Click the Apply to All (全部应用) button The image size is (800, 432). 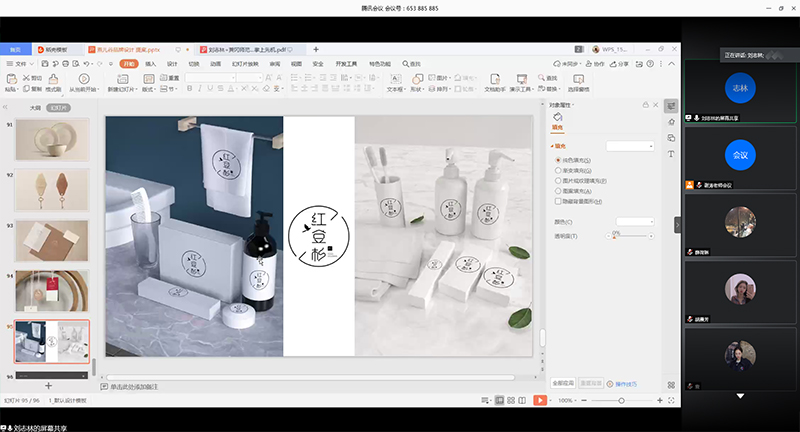[x=563, y=383]
